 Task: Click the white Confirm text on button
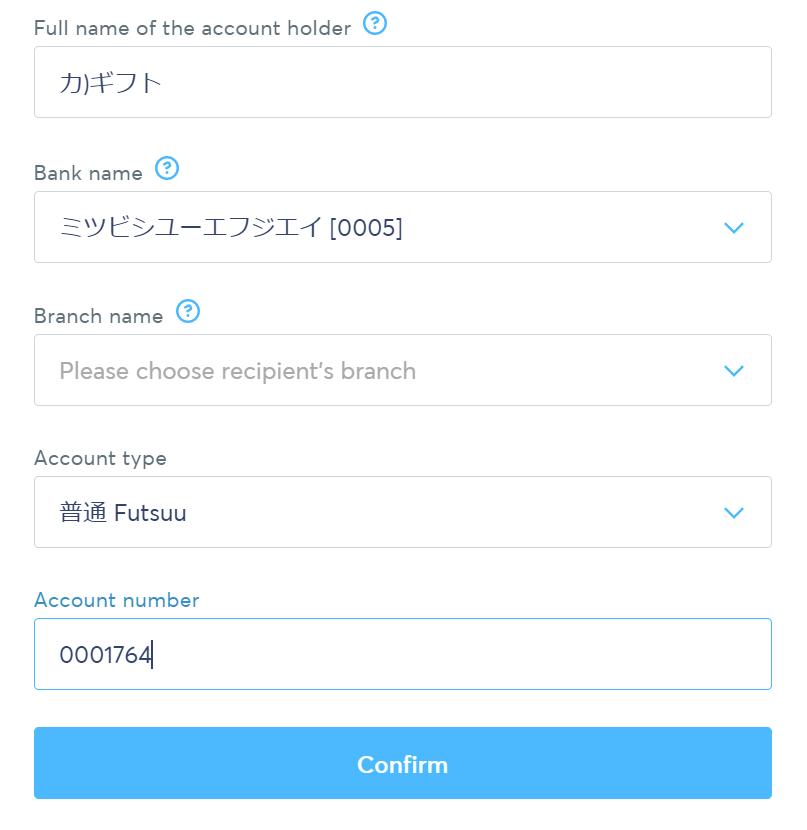[x=402, y=764]
